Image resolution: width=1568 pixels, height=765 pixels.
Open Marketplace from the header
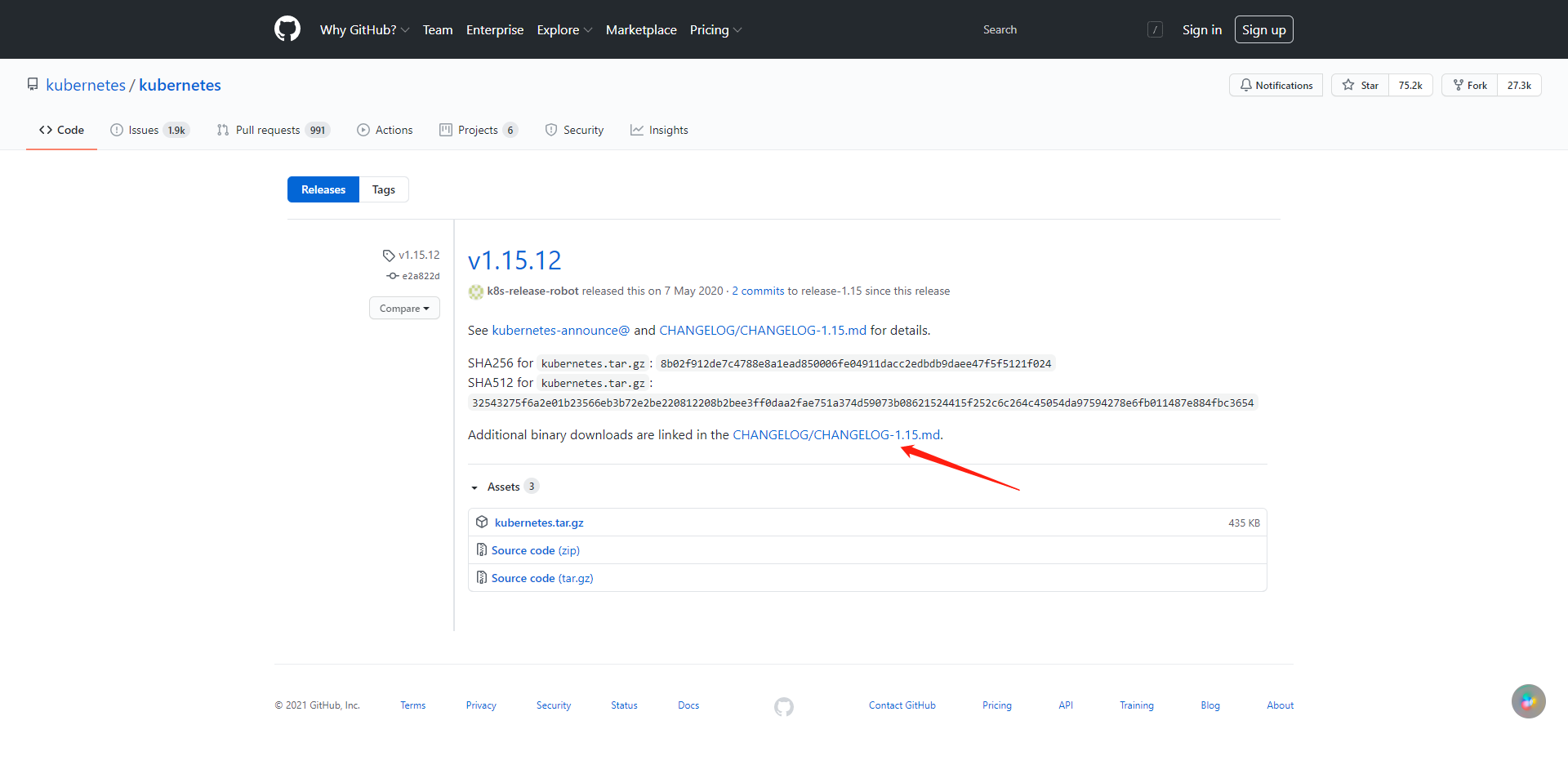(641, 29)
